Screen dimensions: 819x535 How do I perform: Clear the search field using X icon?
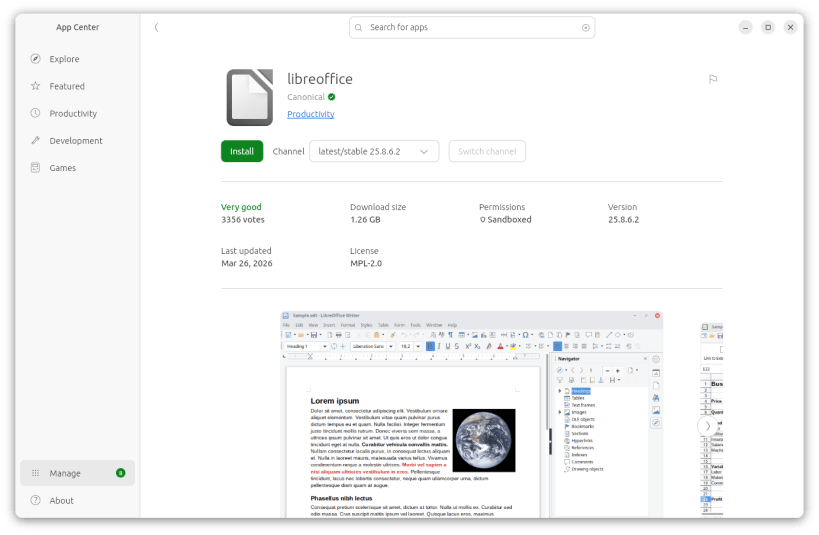586,28
